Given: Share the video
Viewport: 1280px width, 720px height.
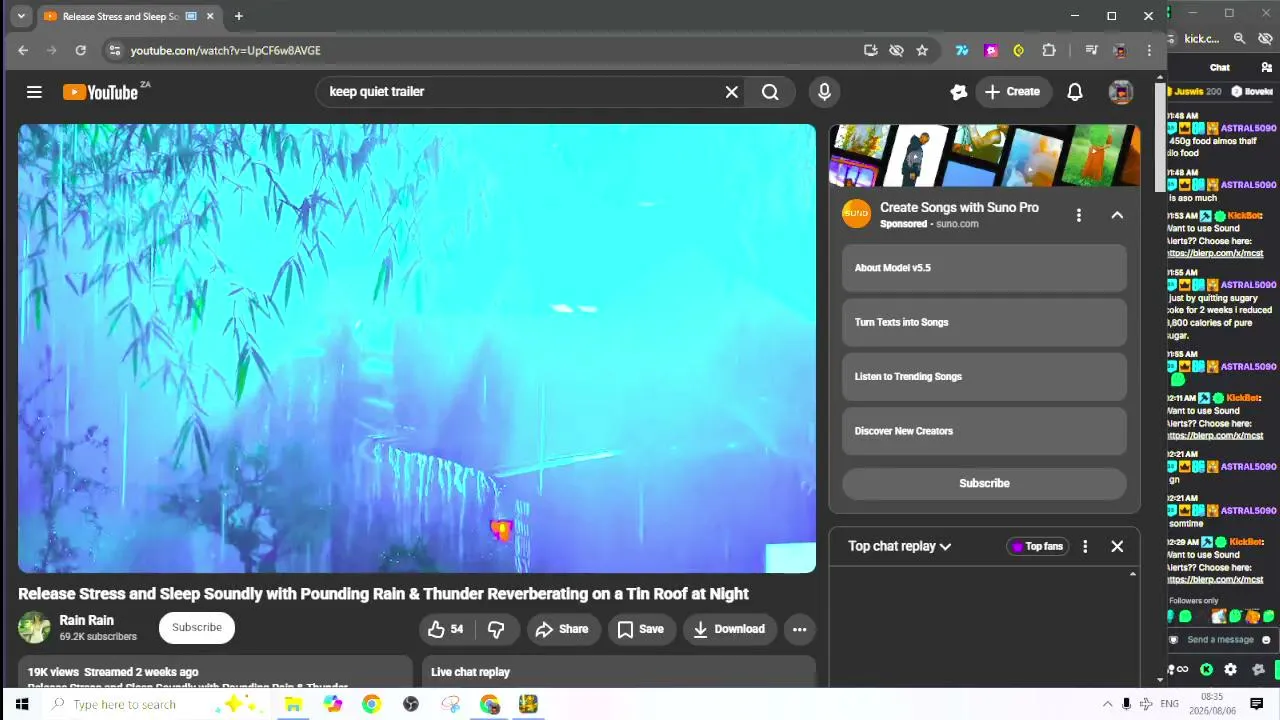Looking at the screenshot, I should pyautogui.click(x=562, y=629).
